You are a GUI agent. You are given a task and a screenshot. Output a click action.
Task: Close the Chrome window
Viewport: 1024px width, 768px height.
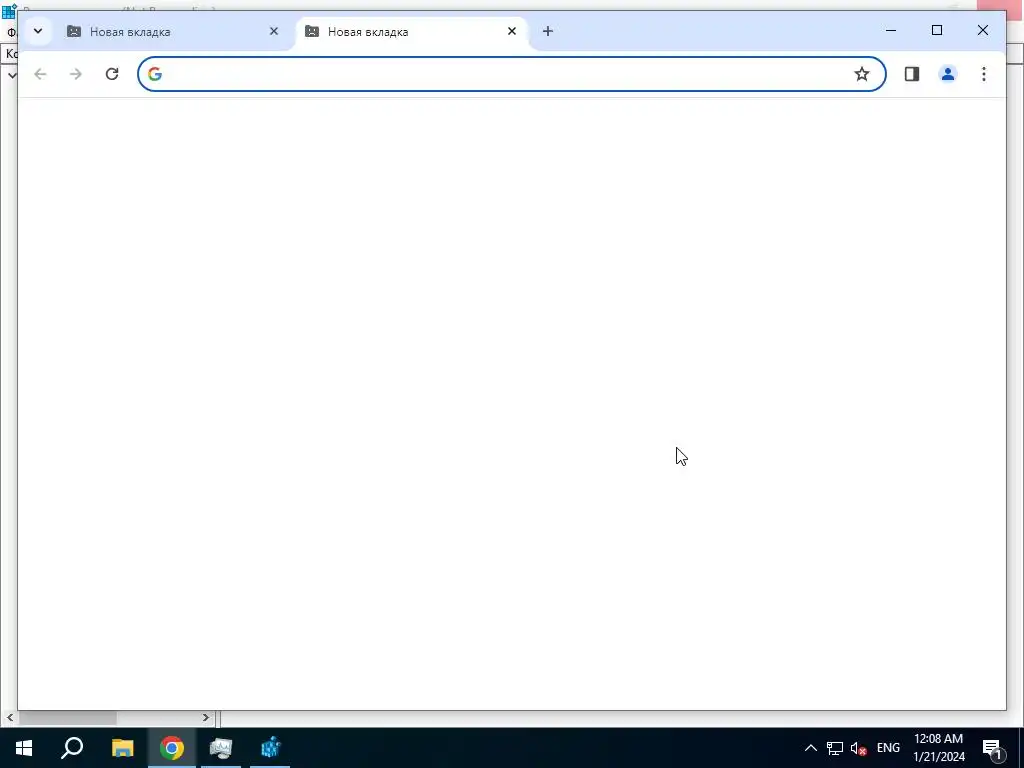coord(982,31)
